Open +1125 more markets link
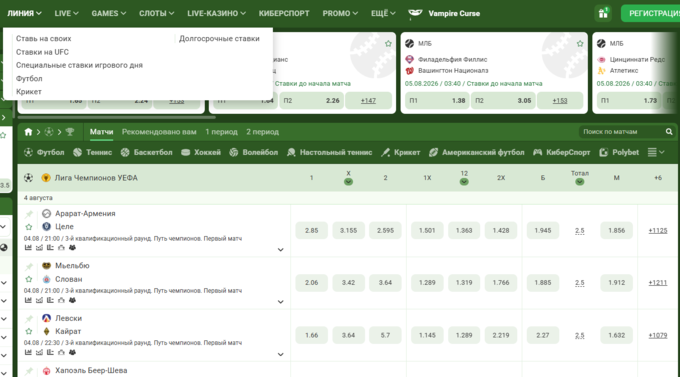This screenshot has height=377, width=680. point(657,230)
